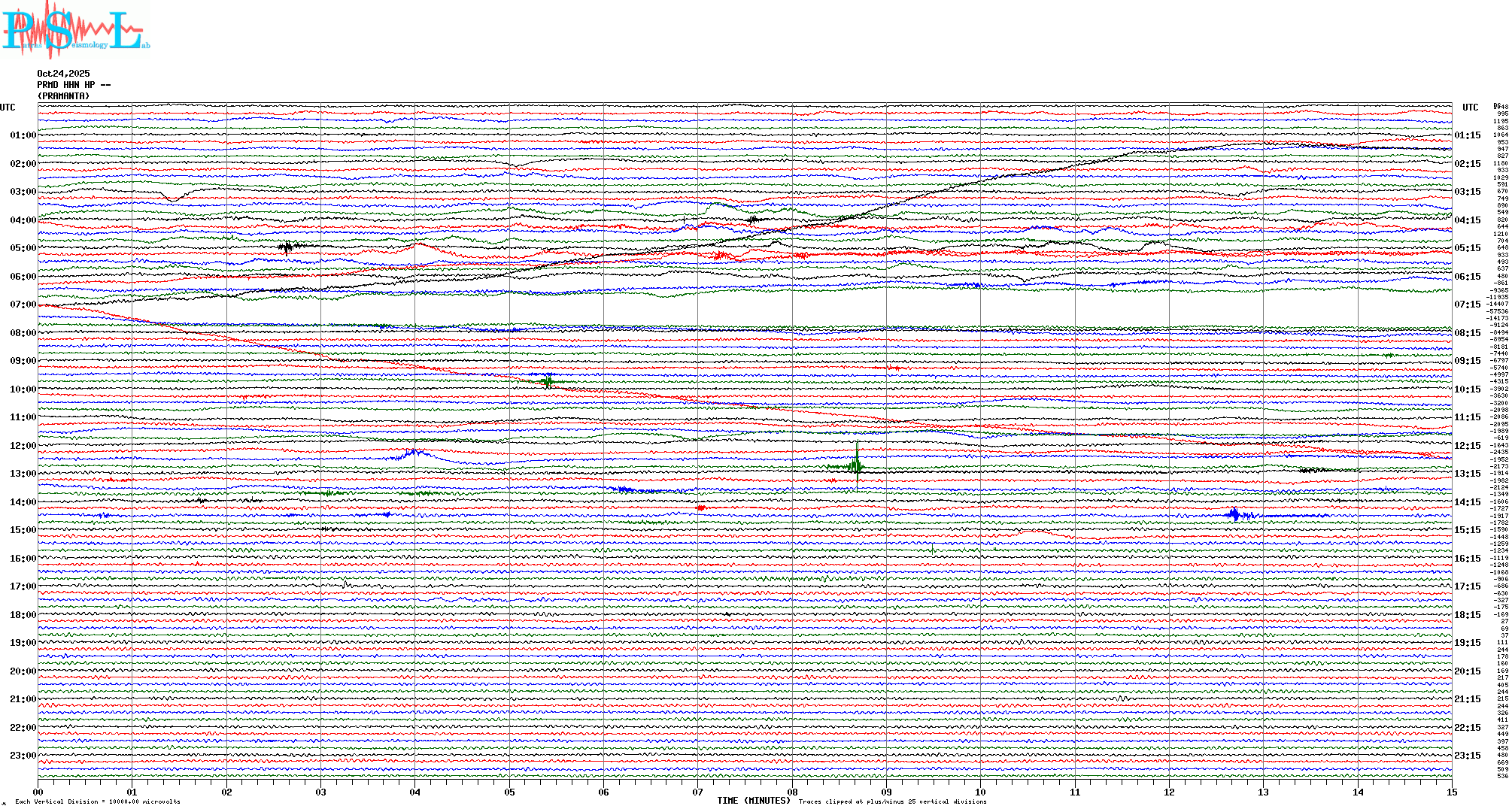Click the black seismic burst on 05:00 trace
The width and height of the screenshot is (1512, 812).
click(287, 247)
